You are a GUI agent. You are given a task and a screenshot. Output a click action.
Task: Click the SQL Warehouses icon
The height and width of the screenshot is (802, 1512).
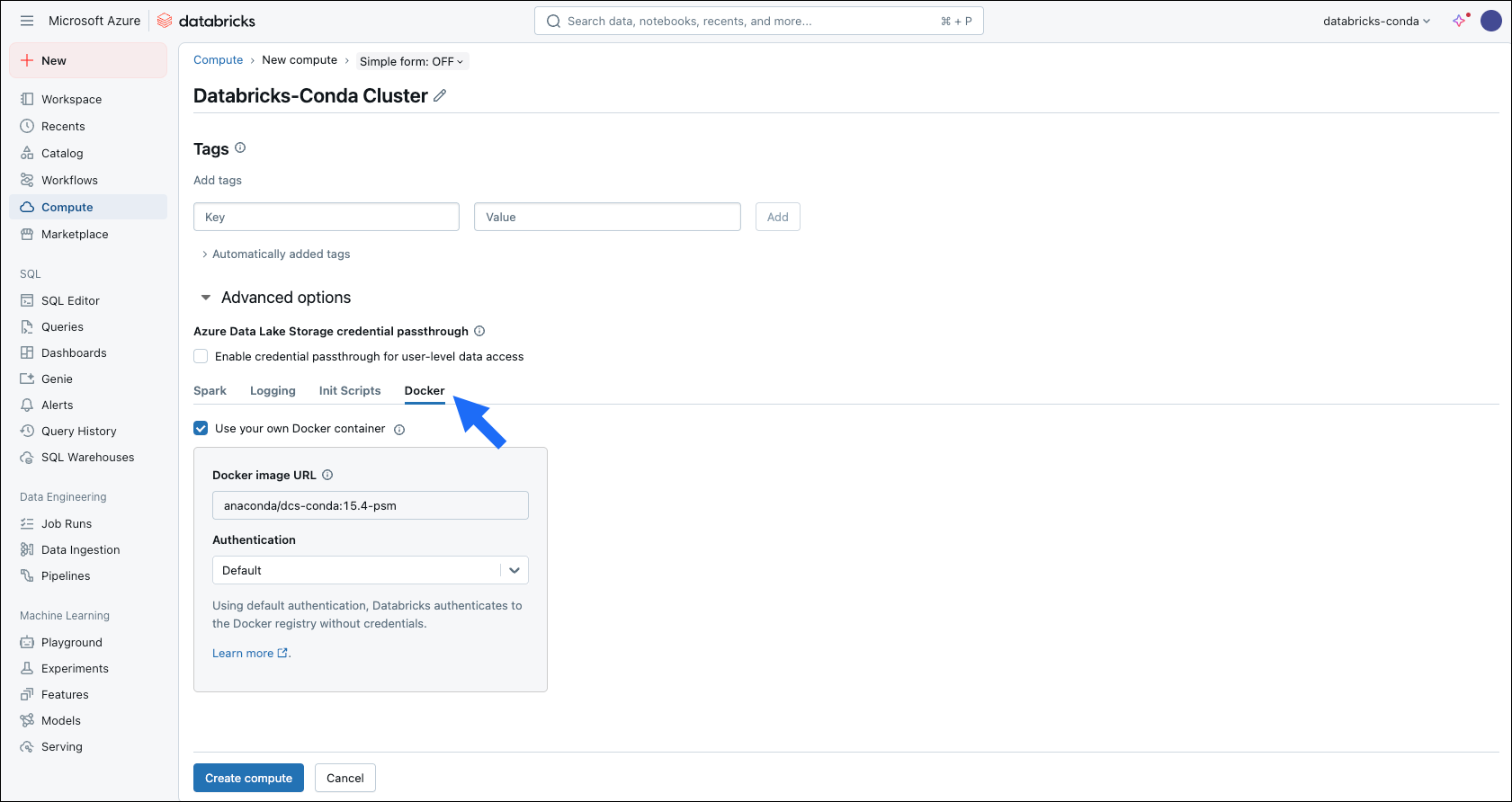[27, 457]
